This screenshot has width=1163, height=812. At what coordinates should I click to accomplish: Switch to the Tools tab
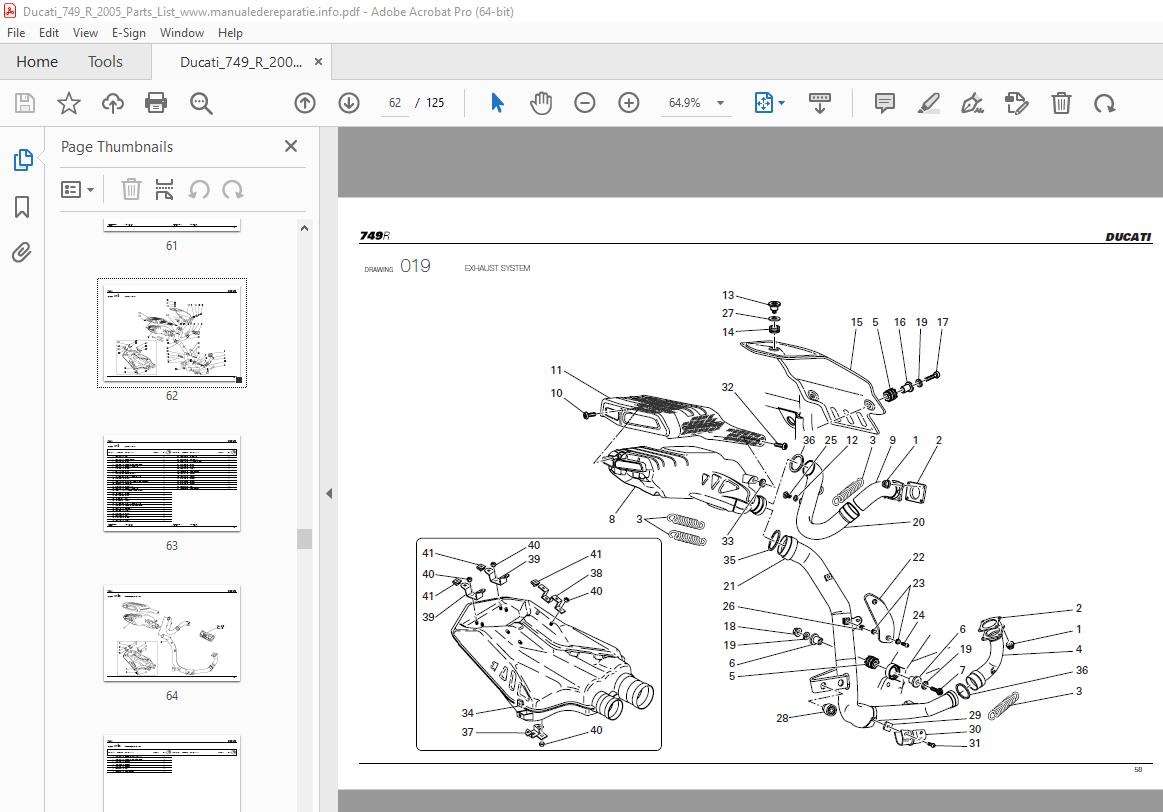105,62
